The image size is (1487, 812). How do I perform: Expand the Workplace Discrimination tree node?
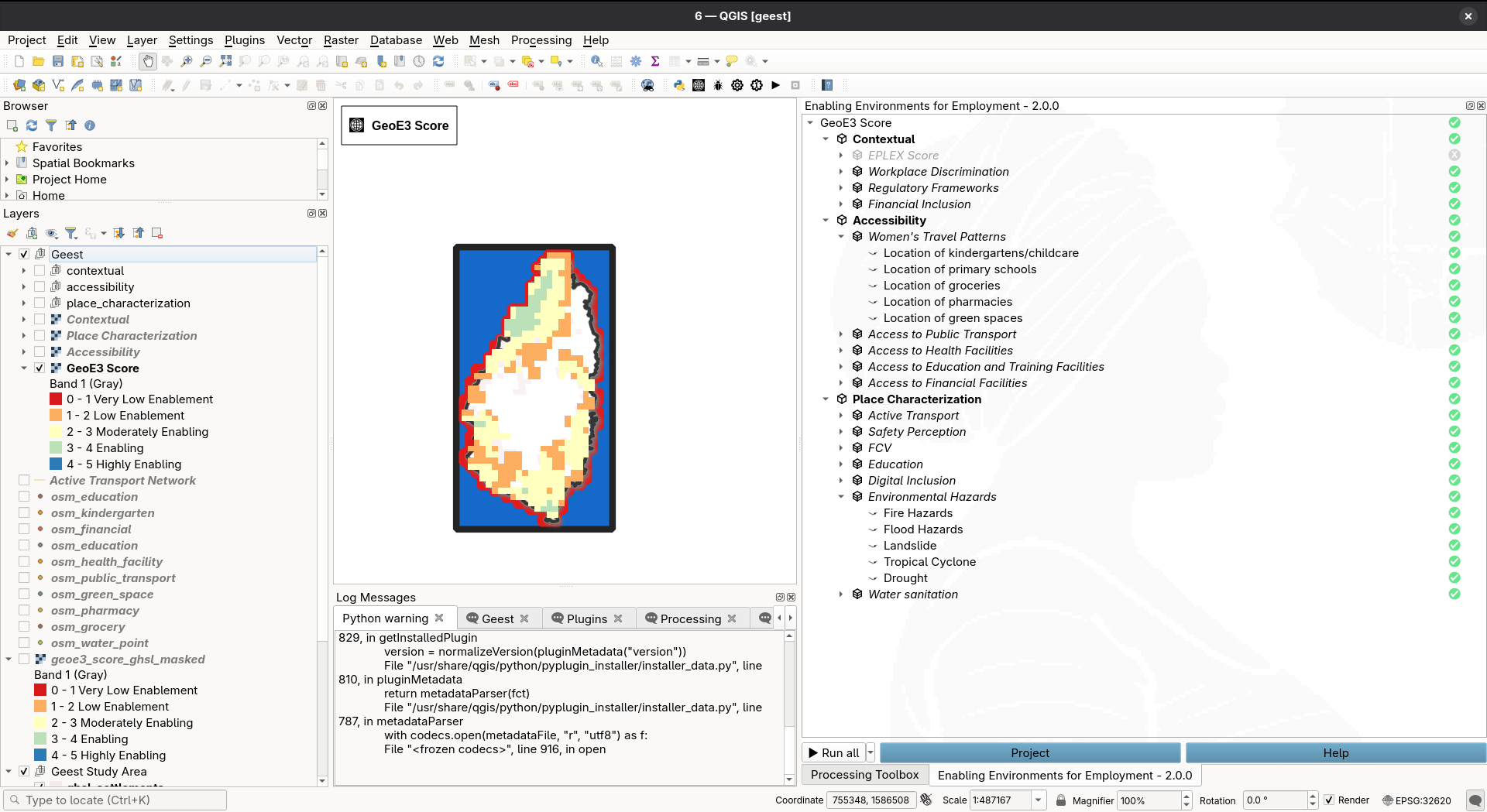pos(841,172)
